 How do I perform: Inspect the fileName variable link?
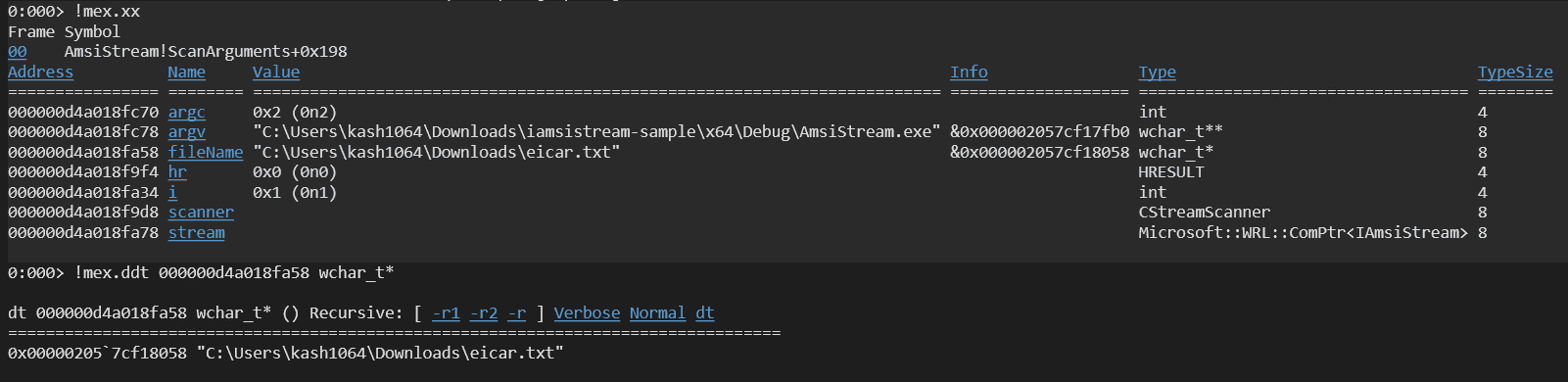click(206, 153)
